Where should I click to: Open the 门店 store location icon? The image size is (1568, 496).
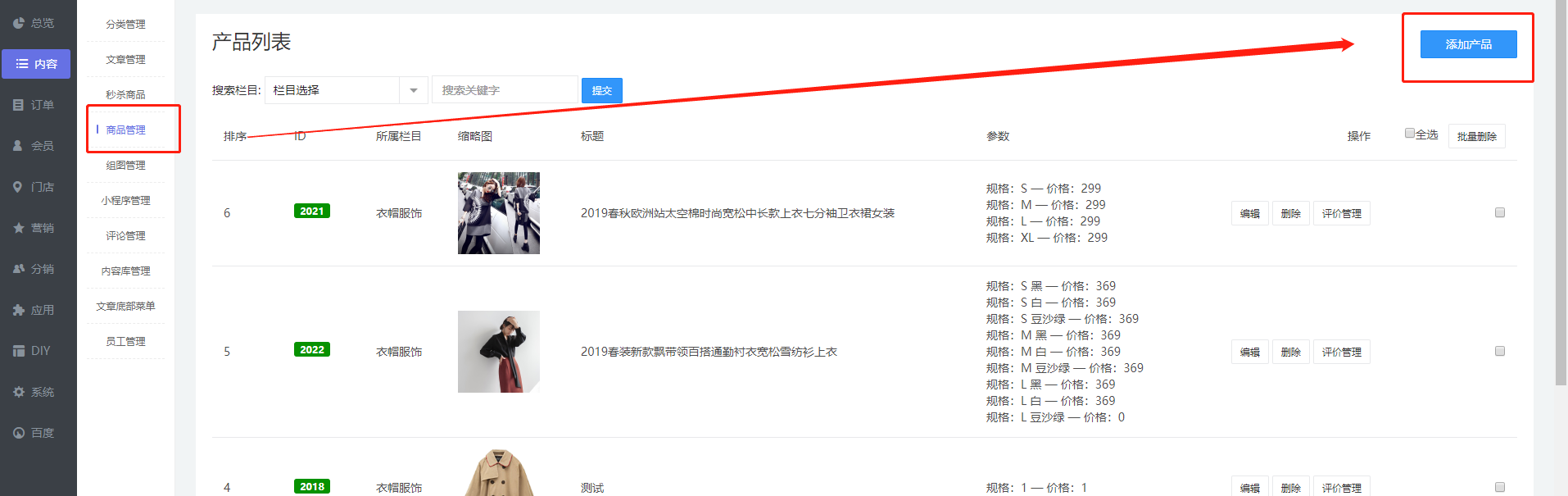click(x=19, y=187)
